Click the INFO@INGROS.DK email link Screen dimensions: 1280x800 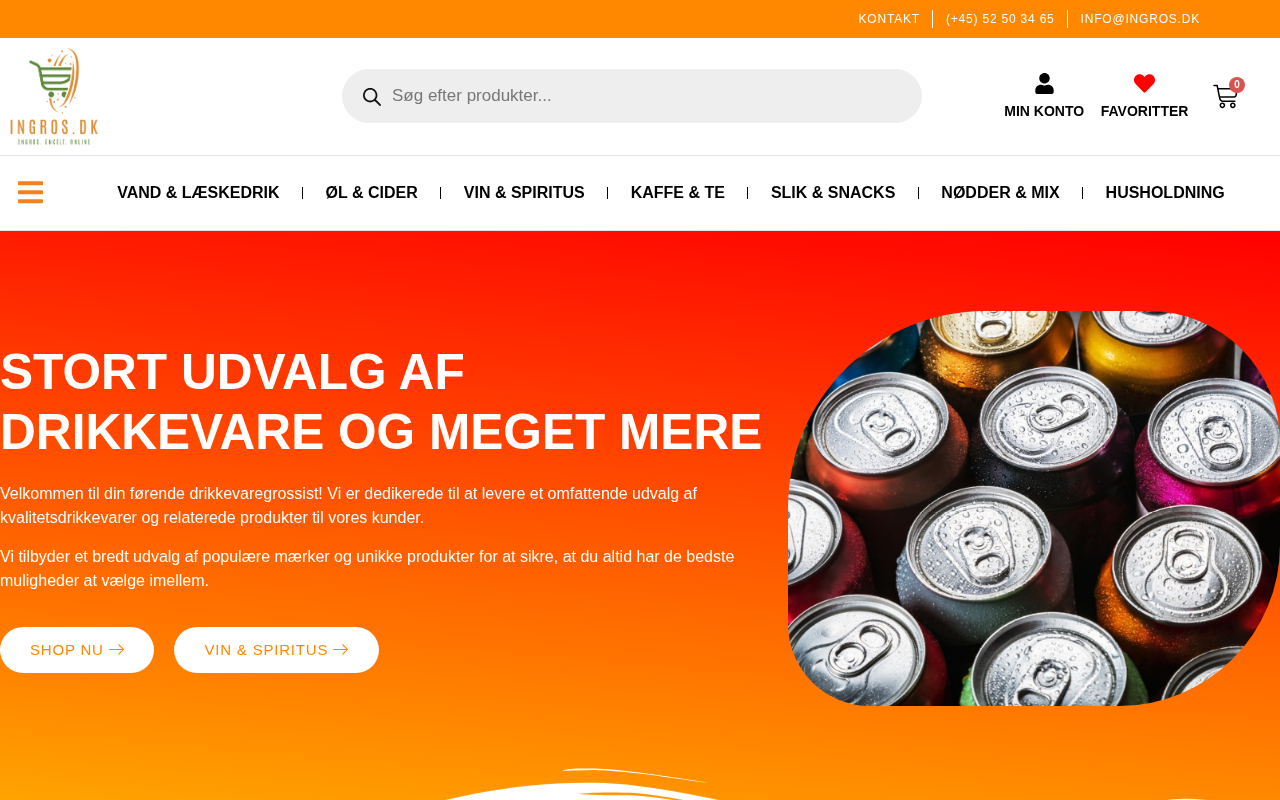1140,19
